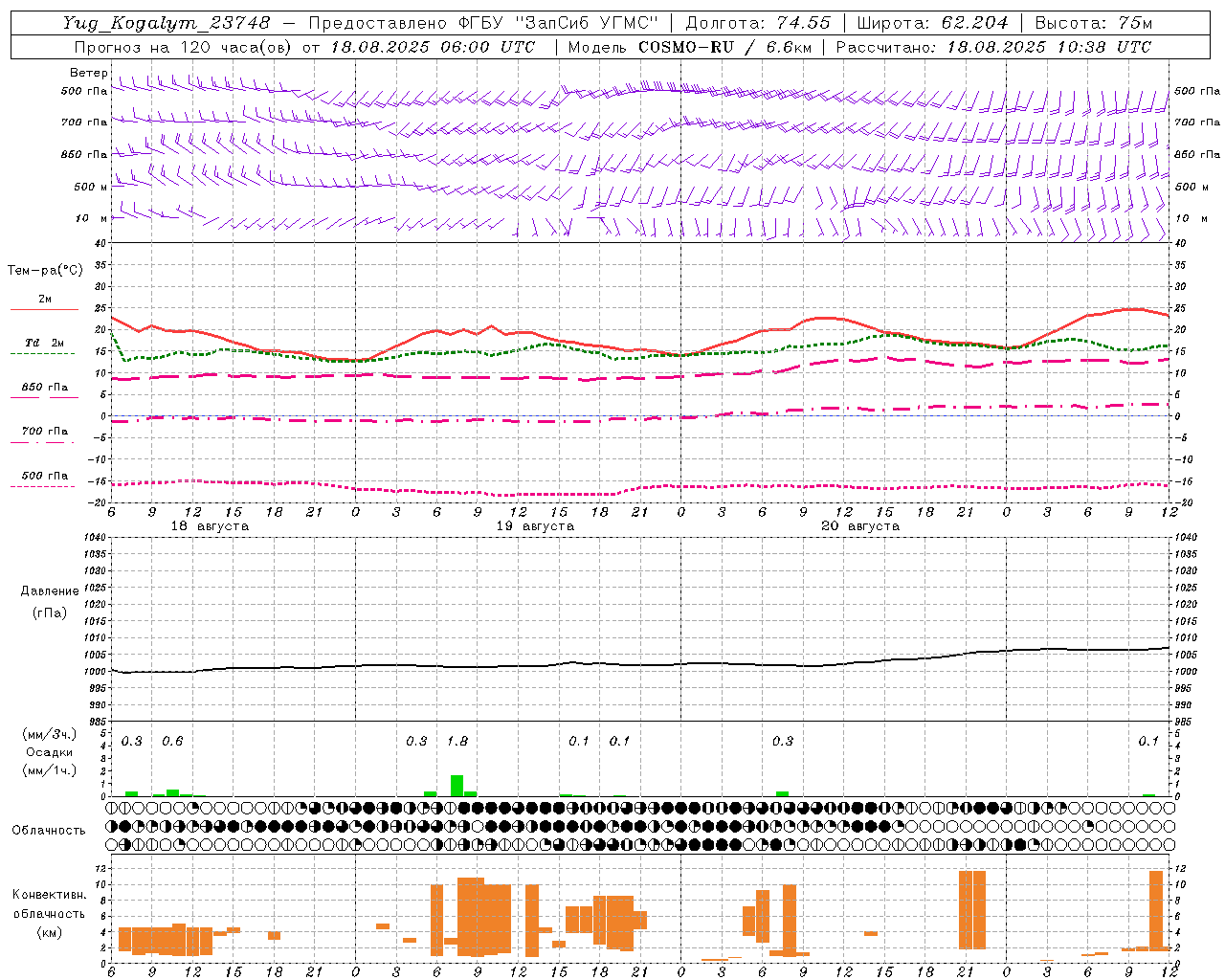
Task: Click the 500 гПа legend label in temperature panel
Action: (x=45, y=476)
